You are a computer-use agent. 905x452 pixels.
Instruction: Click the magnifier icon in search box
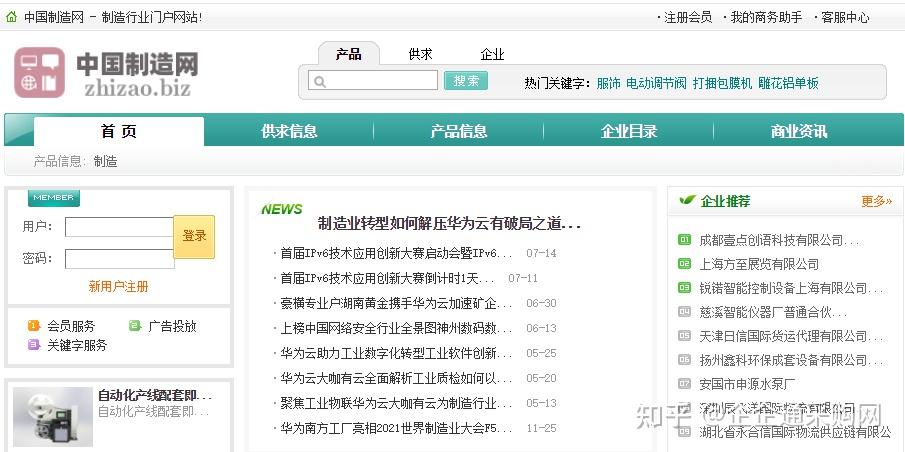(x=320, y=81)
